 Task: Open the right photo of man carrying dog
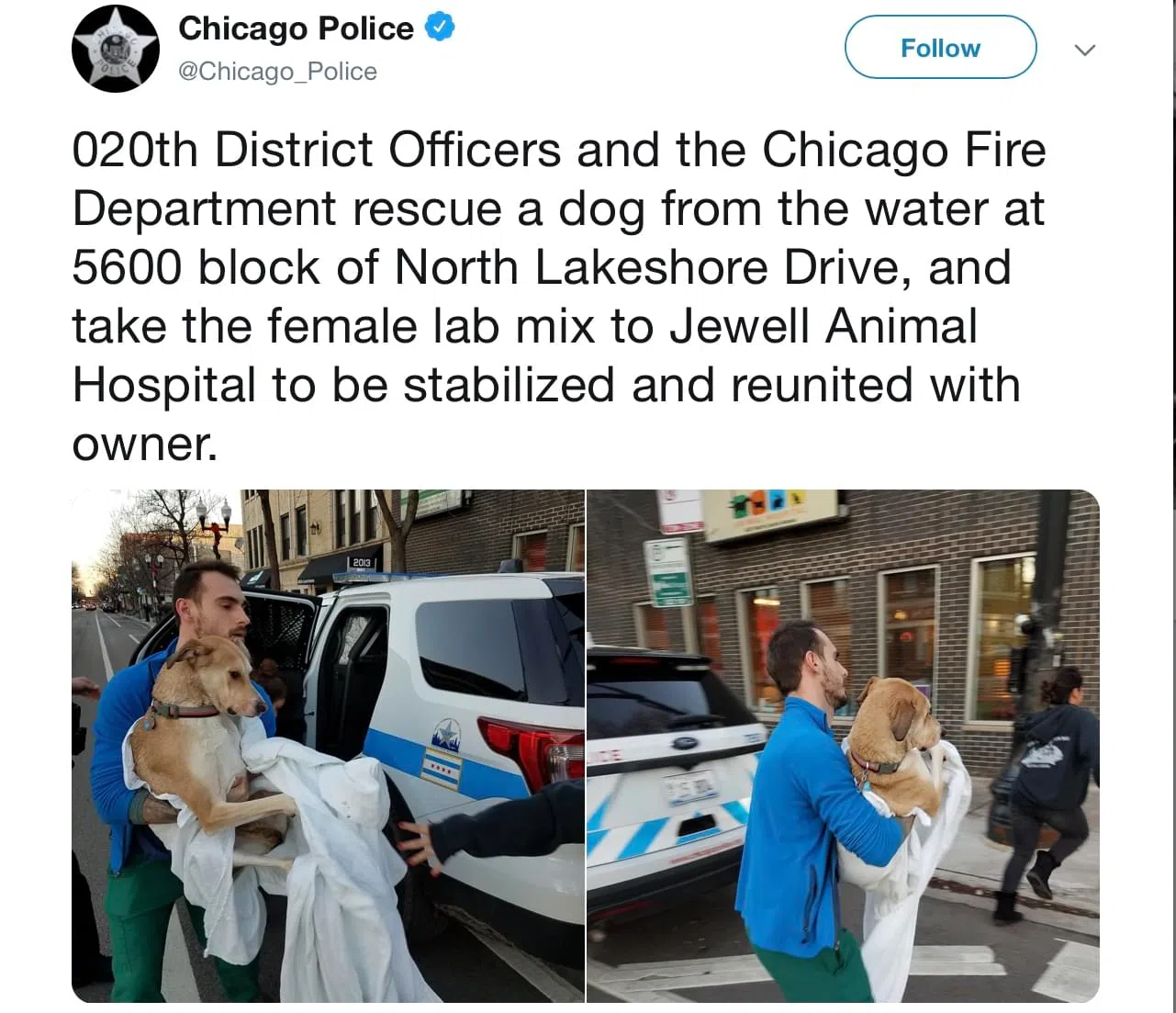pyautogui.click(x=843, y=746)
